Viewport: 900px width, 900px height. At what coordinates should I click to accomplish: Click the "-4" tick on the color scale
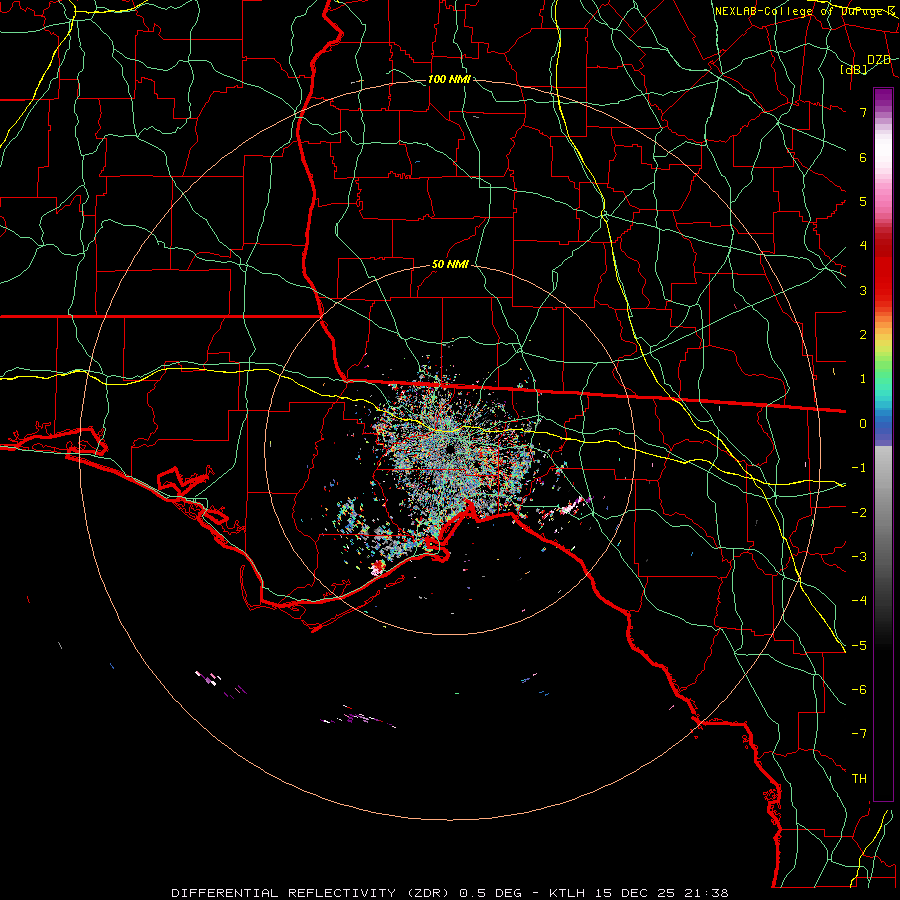[x=859, y=601]
